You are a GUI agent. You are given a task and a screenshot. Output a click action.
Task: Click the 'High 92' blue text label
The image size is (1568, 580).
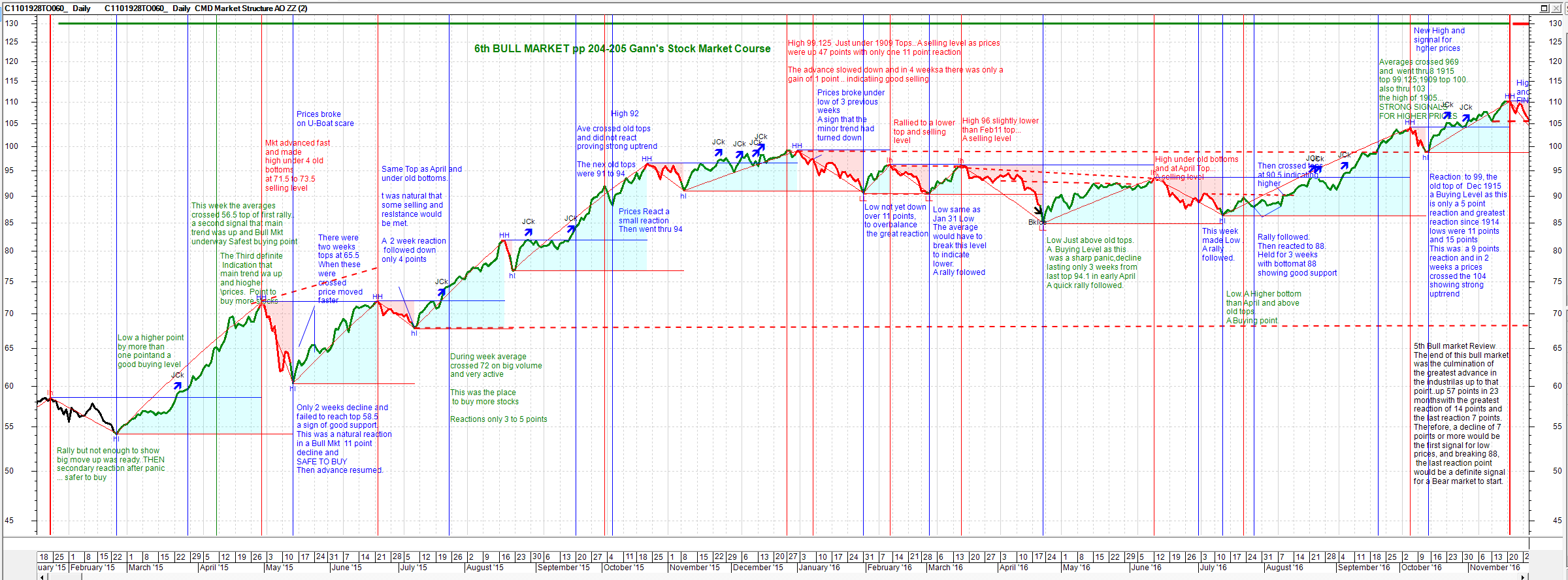[x=625, y=114]
